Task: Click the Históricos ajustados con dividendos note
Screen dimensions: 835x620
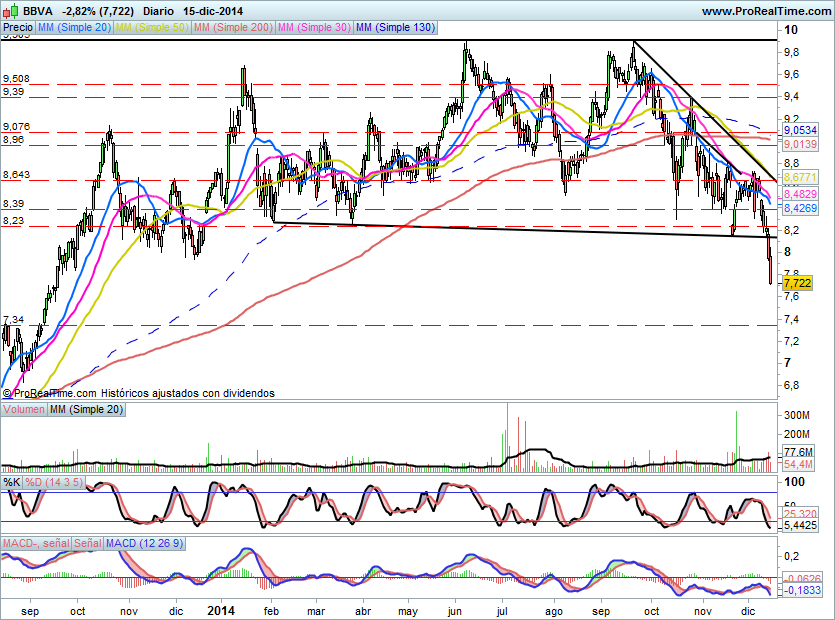Action: (x=187, y=393)
